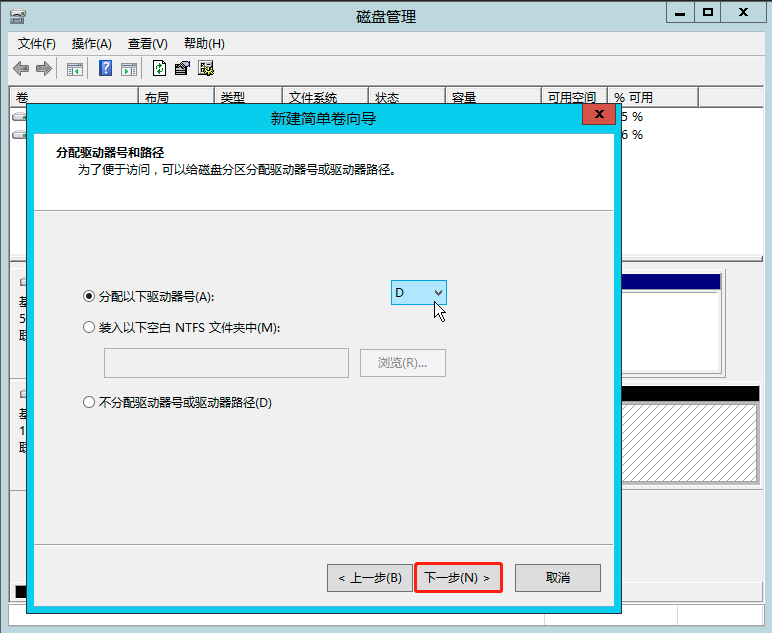Open the 查看(V) menu
This screenshot has width=772, height=633.
148,44
